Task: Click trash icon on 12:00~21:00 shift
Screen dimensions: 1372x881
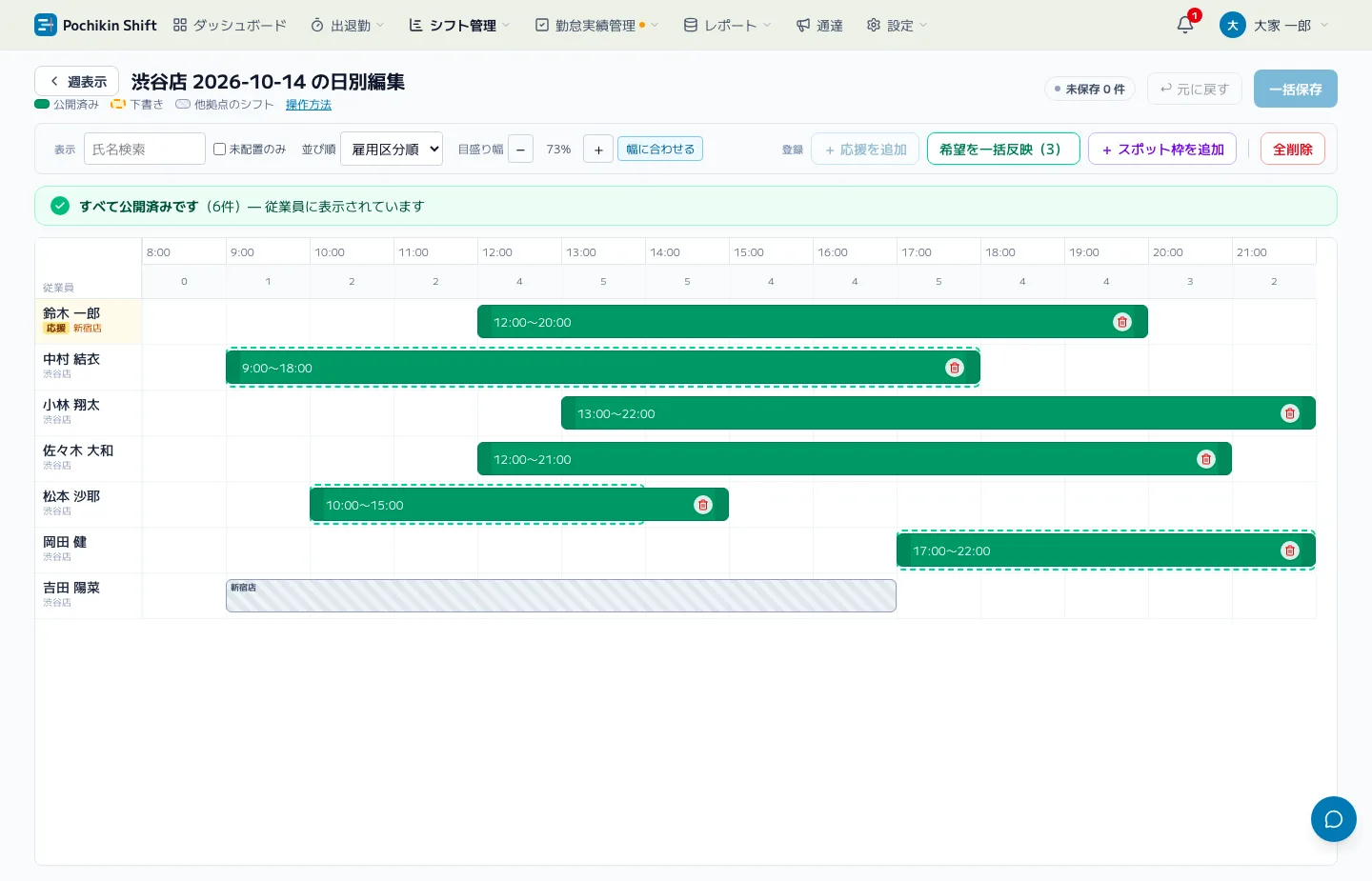Action: pyautogui.click(x=1206, y=459)
